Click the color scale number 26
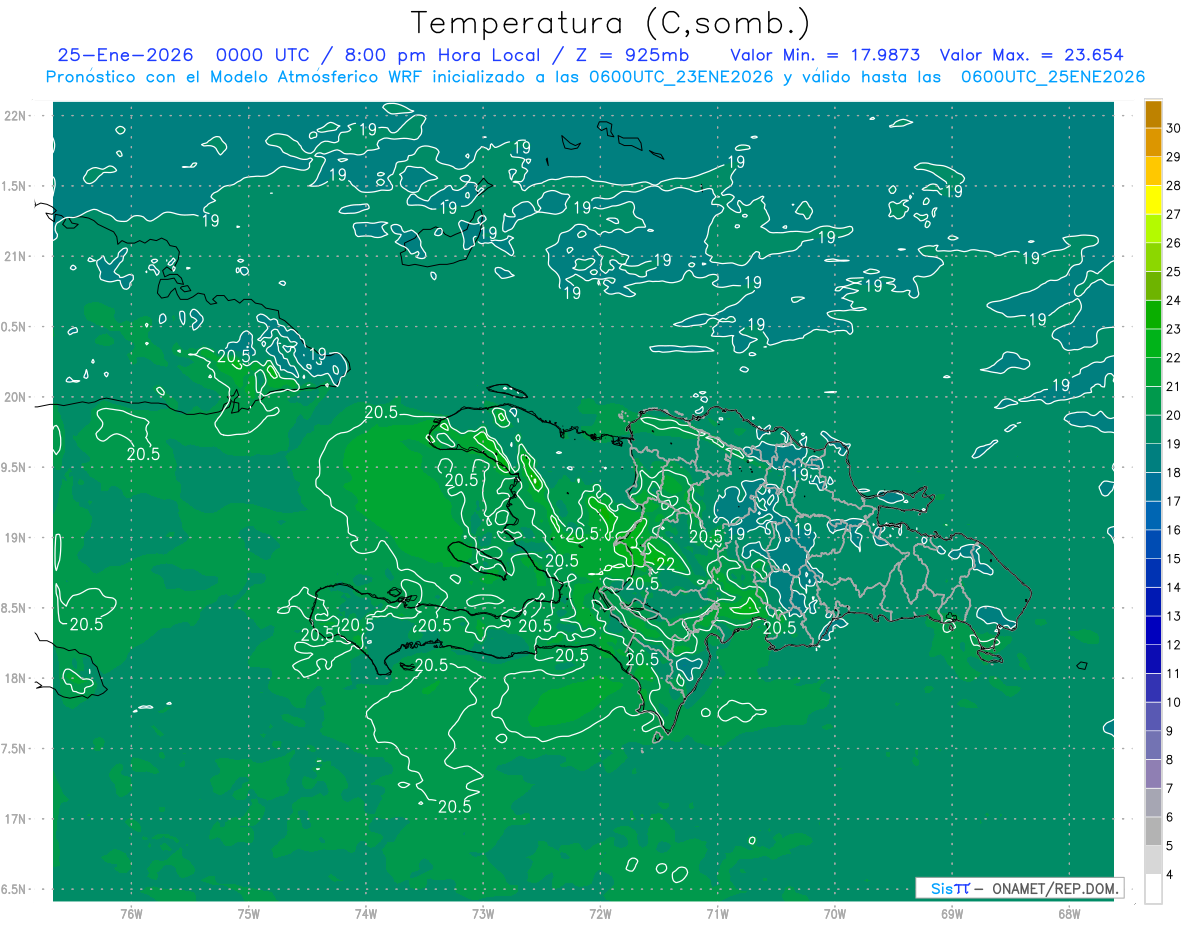This screenshot has width=1200, height=927. click(x=1174, y=243)
